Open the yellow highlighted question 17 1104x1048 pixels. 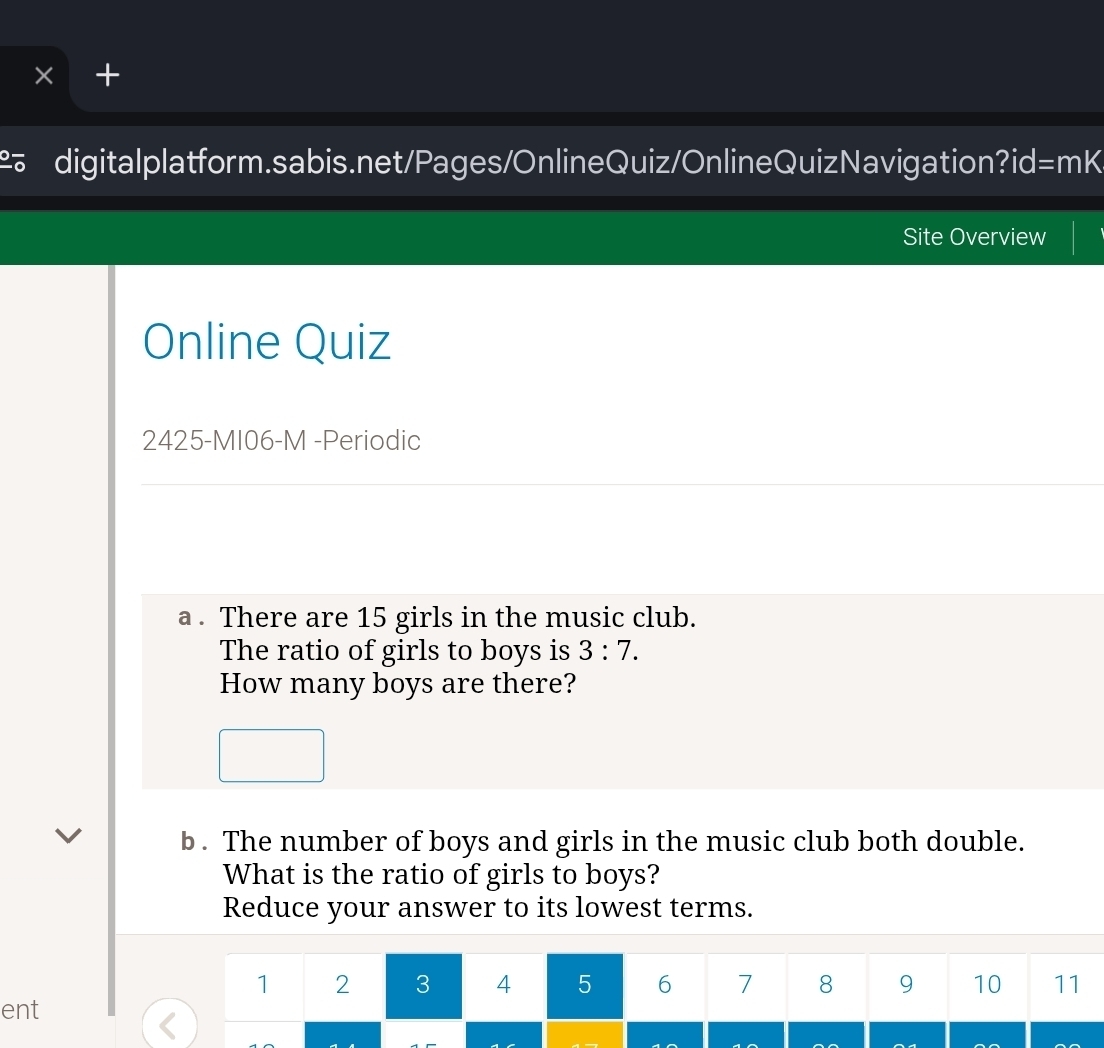(585, 1036)
